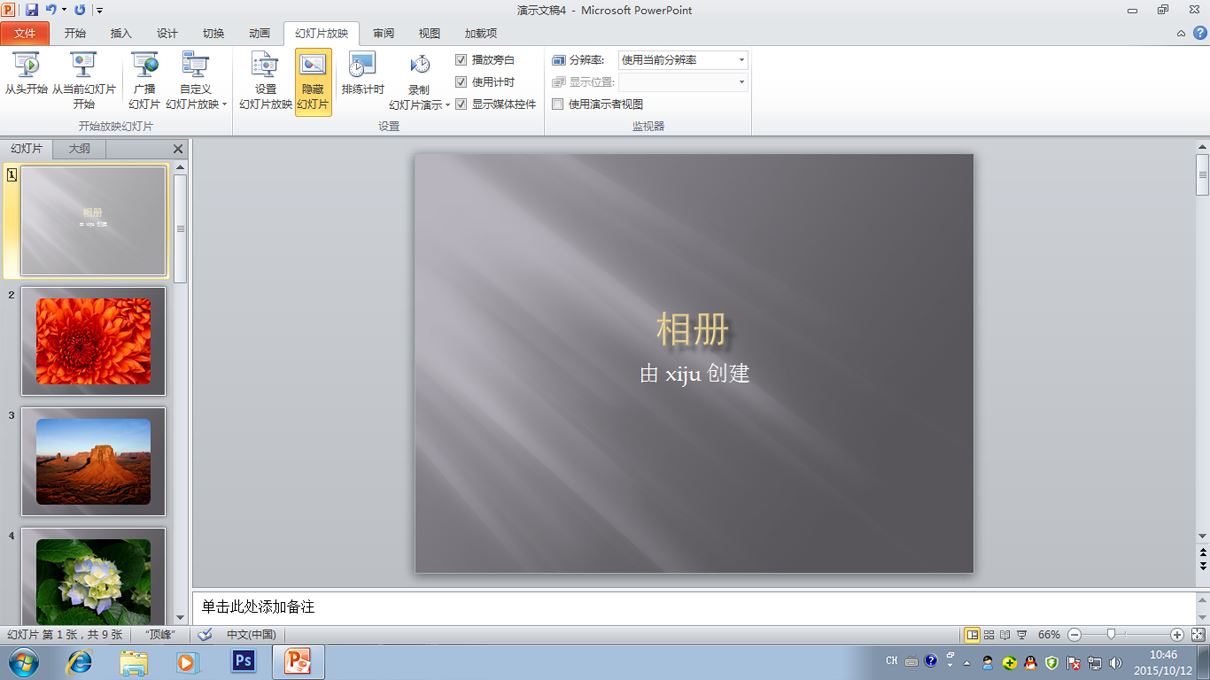The width and height of the screenshot is (1210, 680).
Task: Open Internet Explorer from the taskbar
Action: tap(79, 661)
